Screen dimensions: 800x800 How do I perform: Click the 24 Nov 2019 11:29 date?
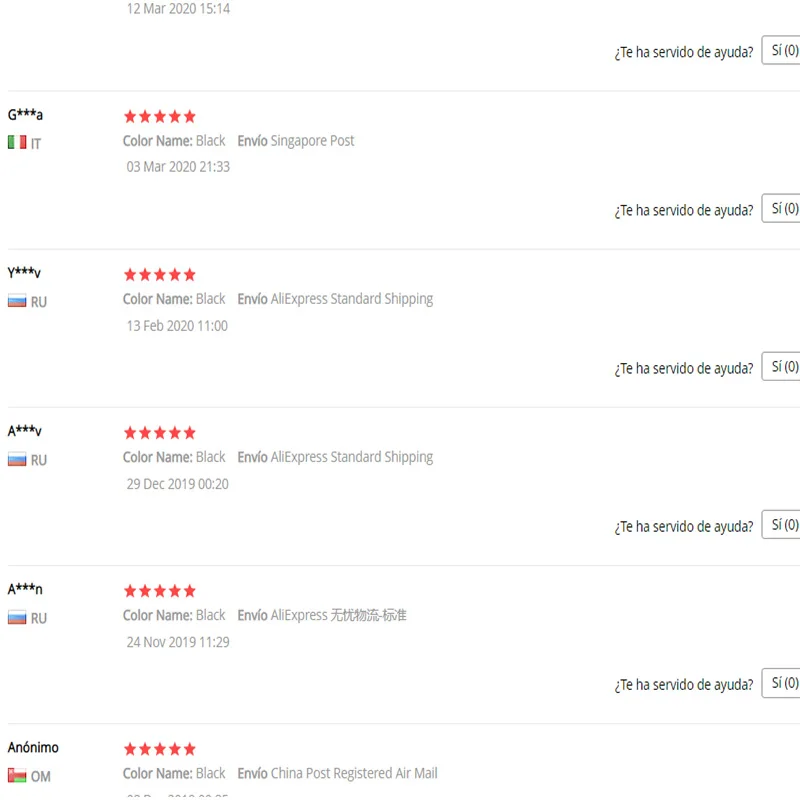click(x=178, y=642)
